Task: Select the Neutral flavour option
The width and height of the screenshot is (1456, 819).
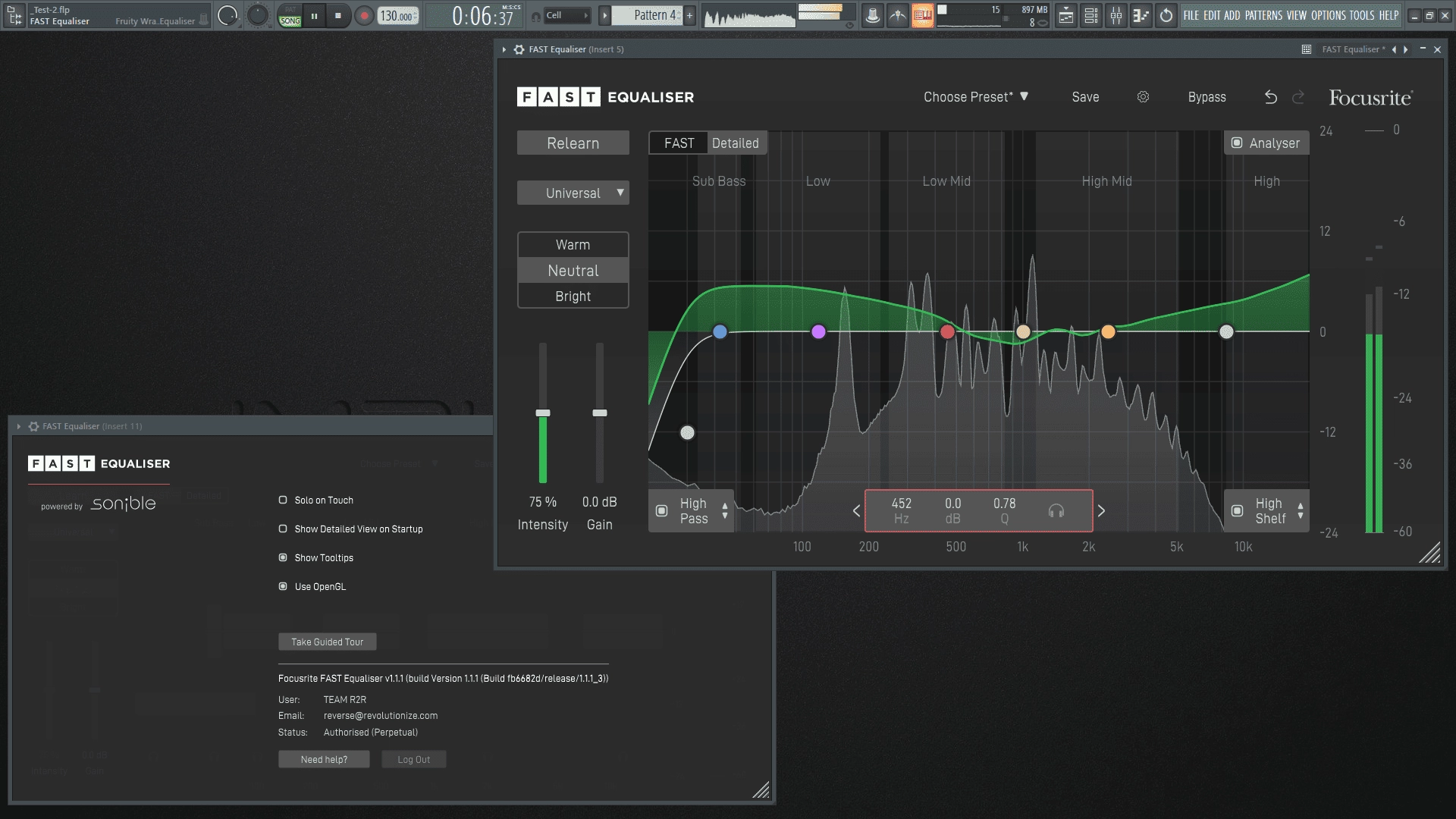Action: tap(573, 271)
